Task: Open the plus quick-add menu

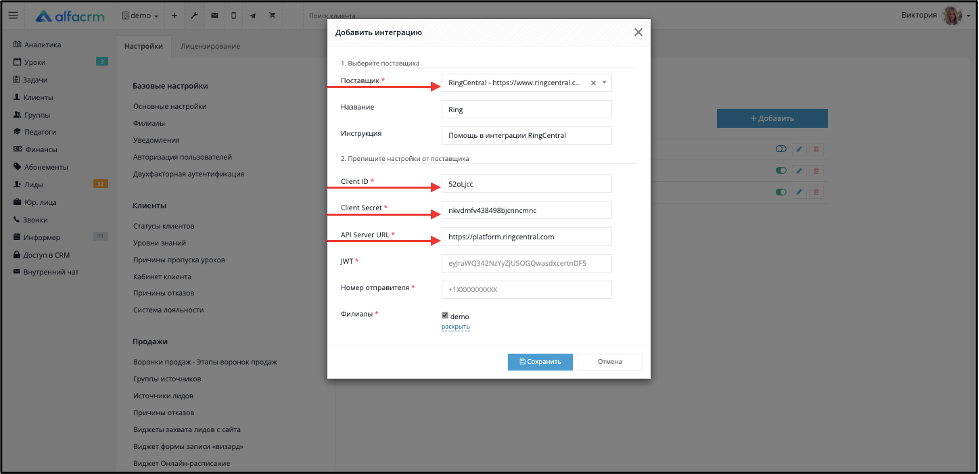Action: tap(174, 16)
